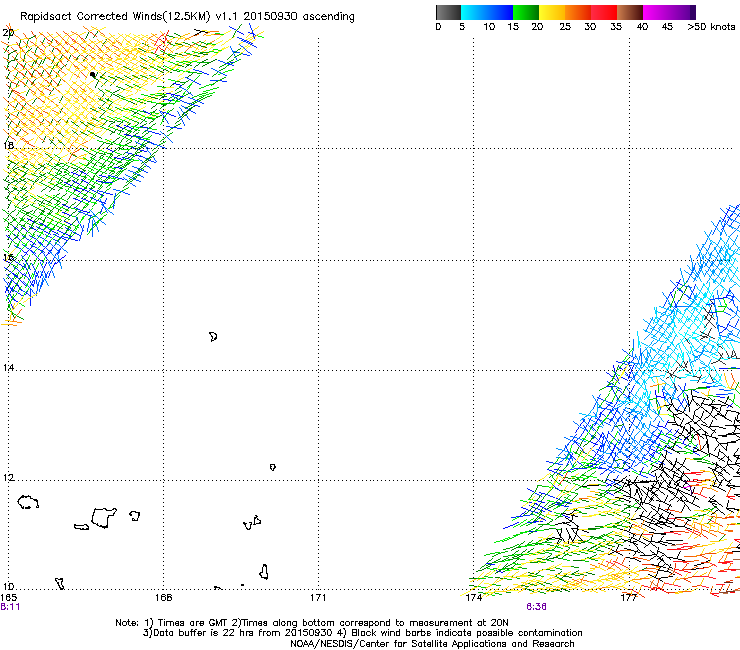Click the purple '8:11' pass time
The width and height of the screenshot is (740, 650).
[10, 607]
